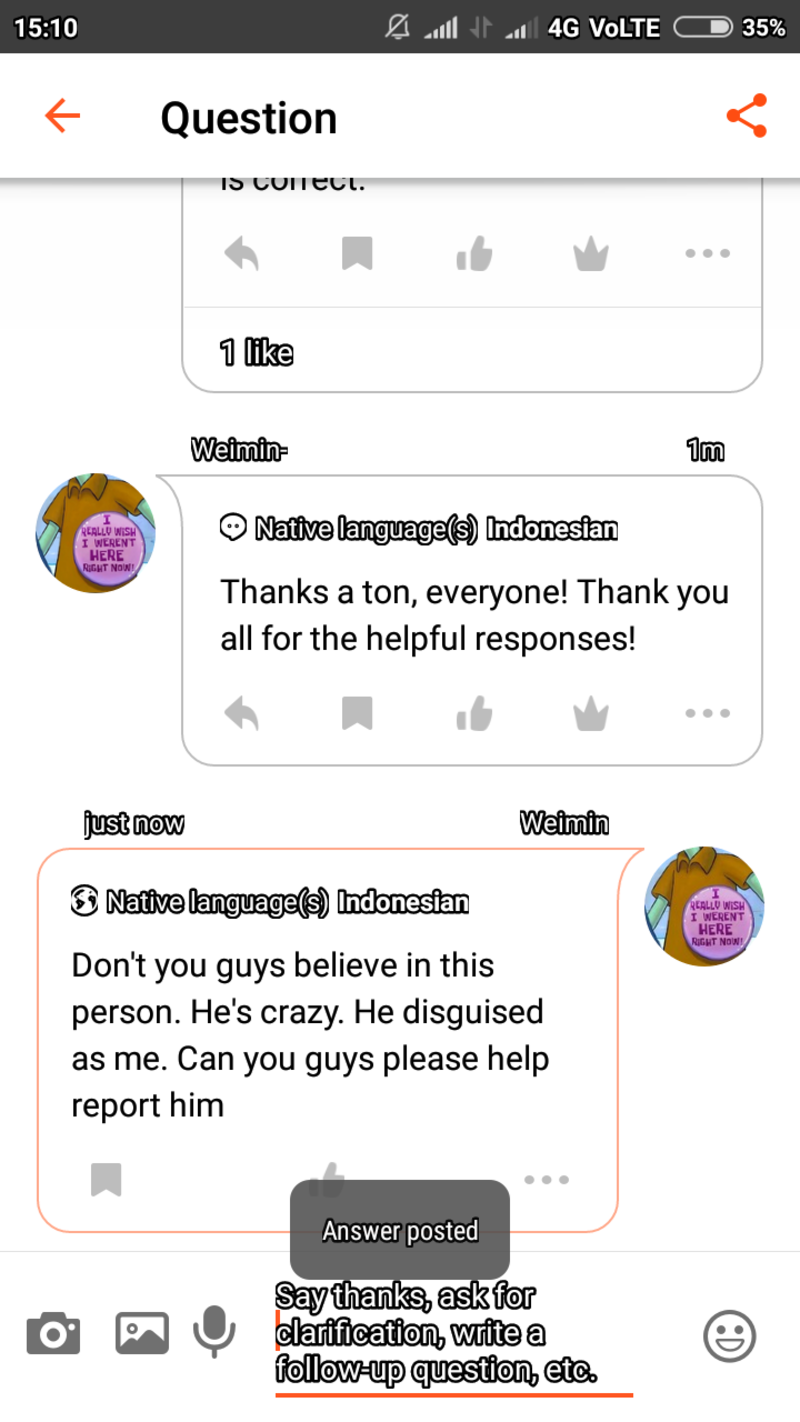Like the top answer above '1 like'
The image size is (800, 1422).
(x=474, y=253)
